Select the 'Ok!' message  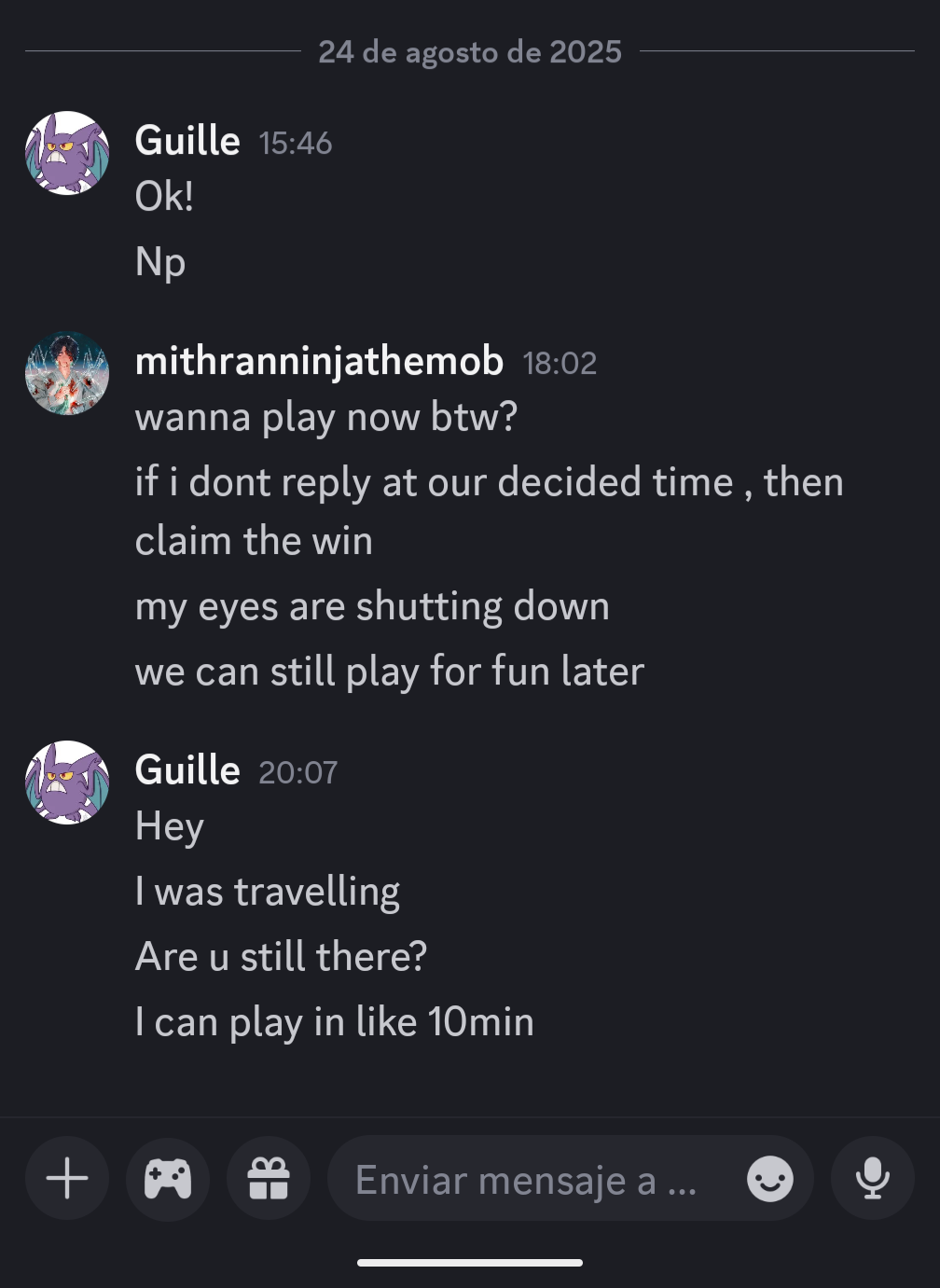164,197
